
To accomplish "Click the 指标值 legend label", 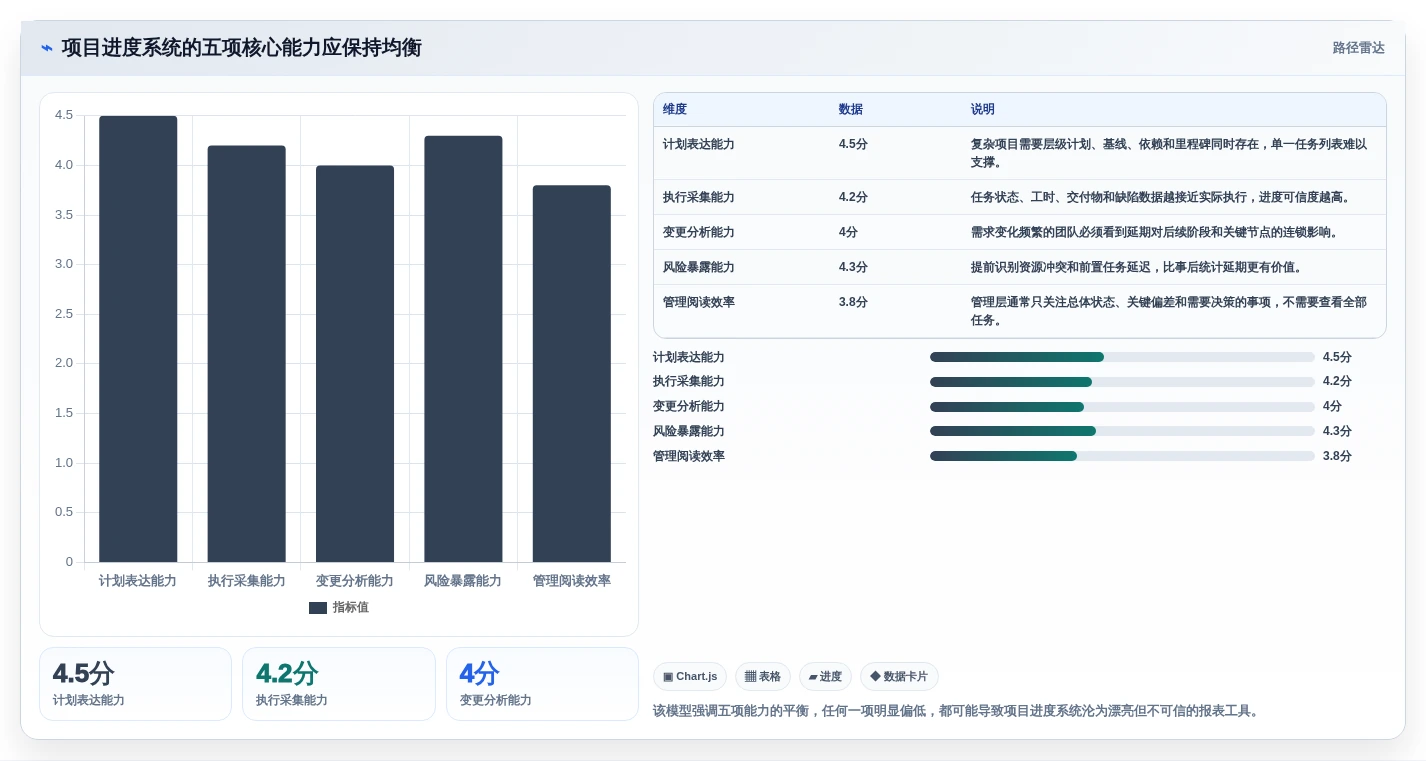I will tap(350, 608).
